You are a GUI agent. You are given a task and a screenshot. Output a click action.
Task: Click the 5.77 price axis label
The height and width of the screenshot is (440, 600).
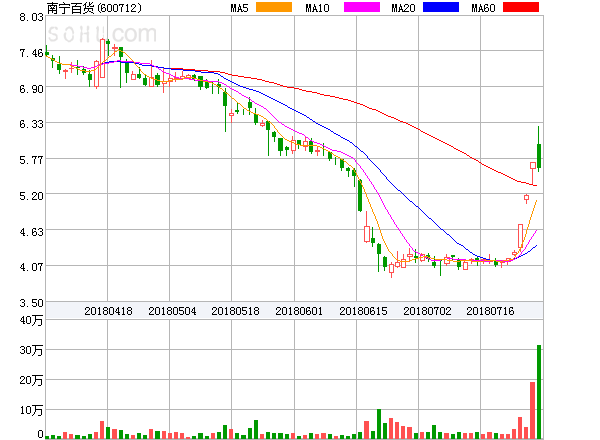[31, 160]
